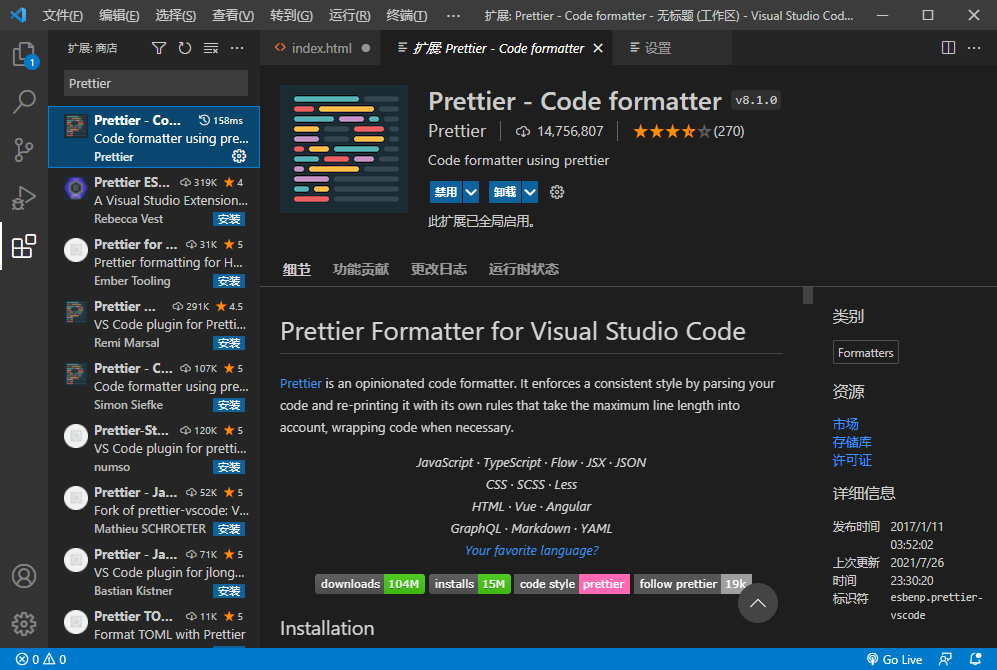Image resolution: width=997 pixels, height=670 pixels.
Task: Click the 卸载 uninstall button
Action: click(x=505, y=192)
